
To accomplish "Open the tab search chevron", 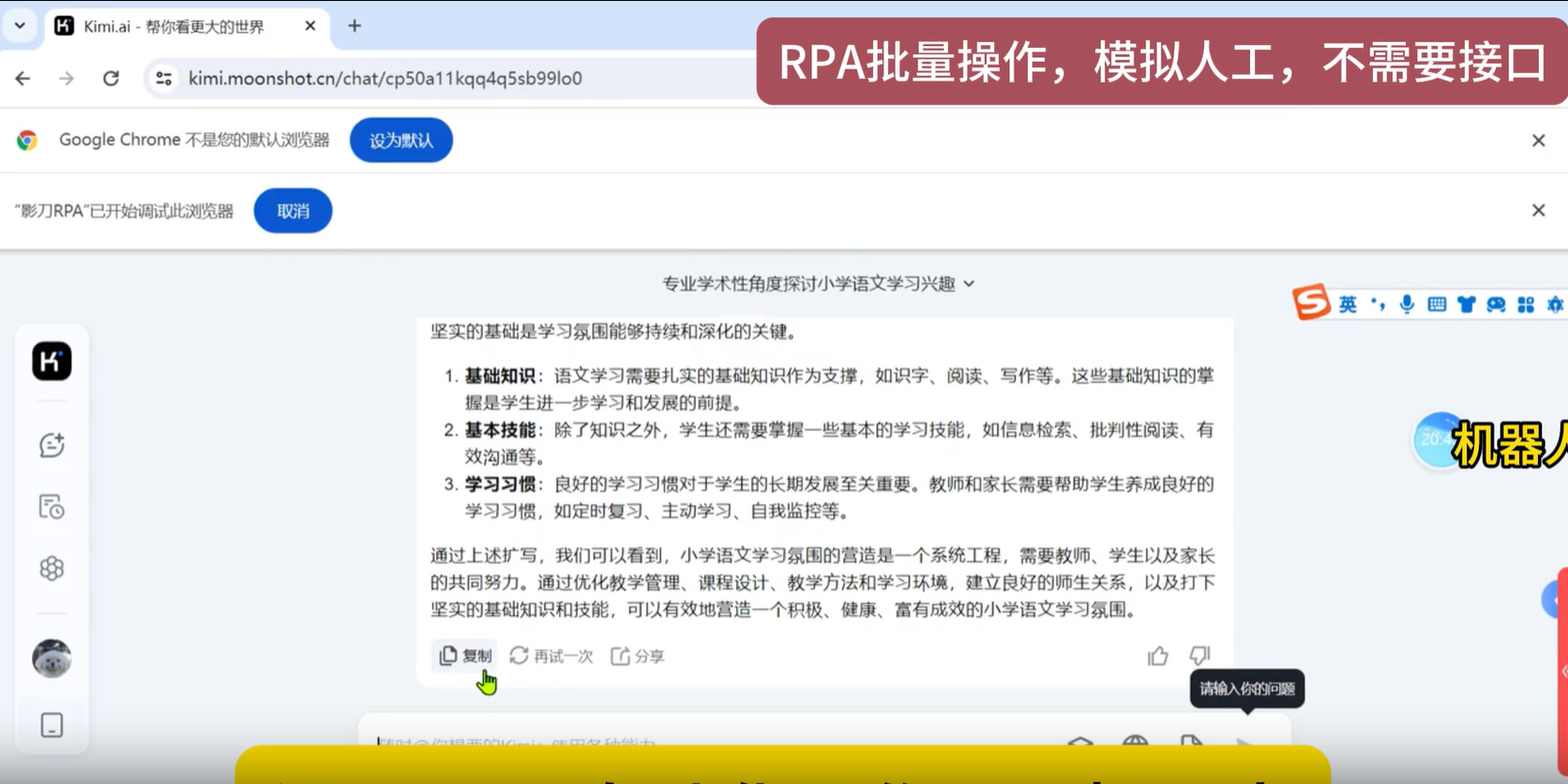I will pos(20,26).
